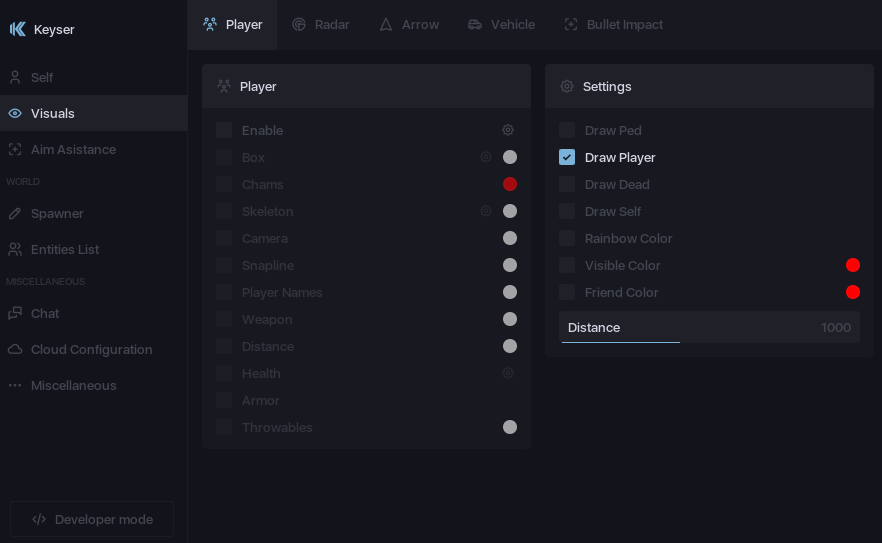
Task: Switch to the Radar tab
Action: (321, 24)
